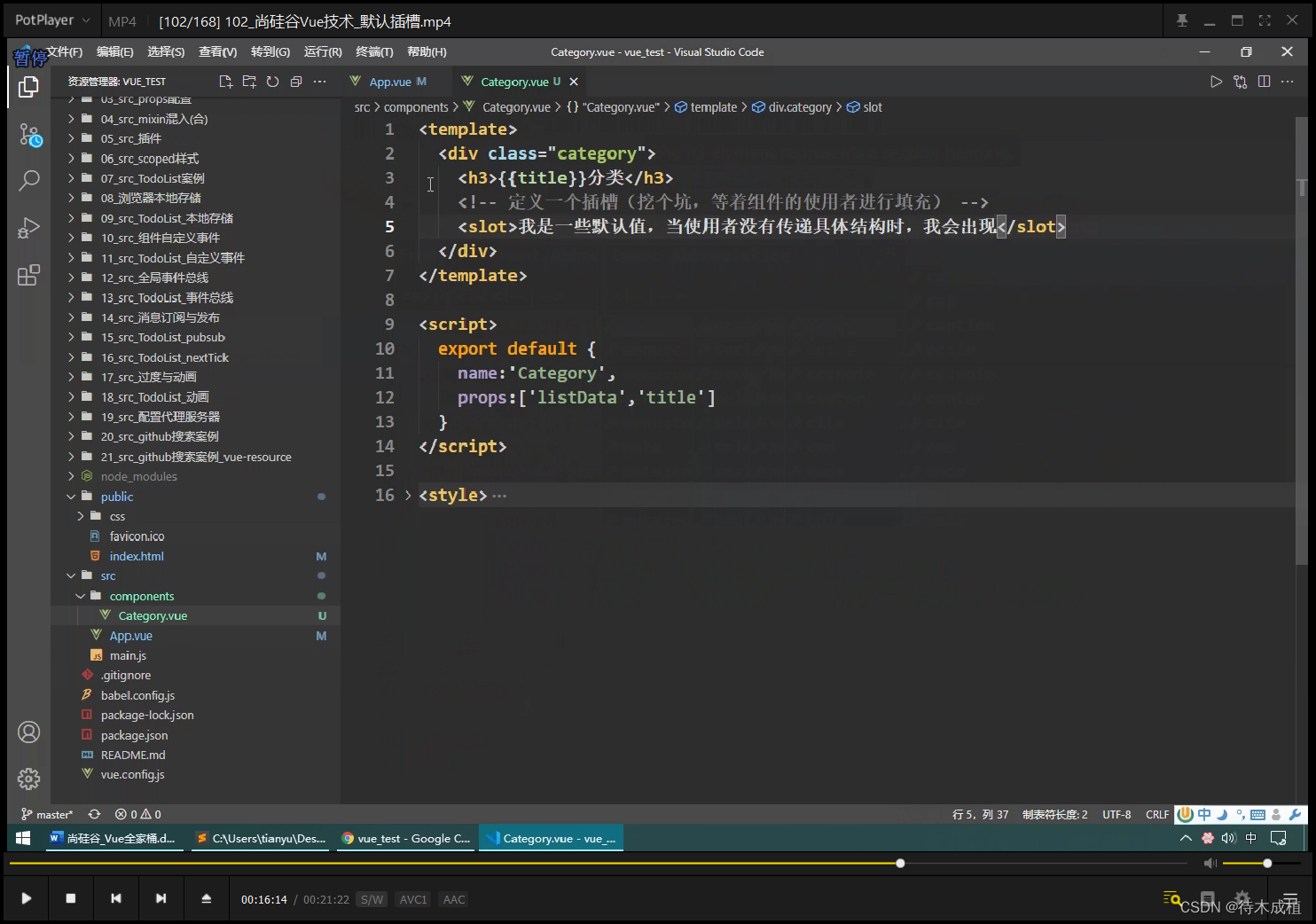Viewport: 1316px width, 924px height.
Task: Collapse the public folder
Action: [x=71, y=497]
